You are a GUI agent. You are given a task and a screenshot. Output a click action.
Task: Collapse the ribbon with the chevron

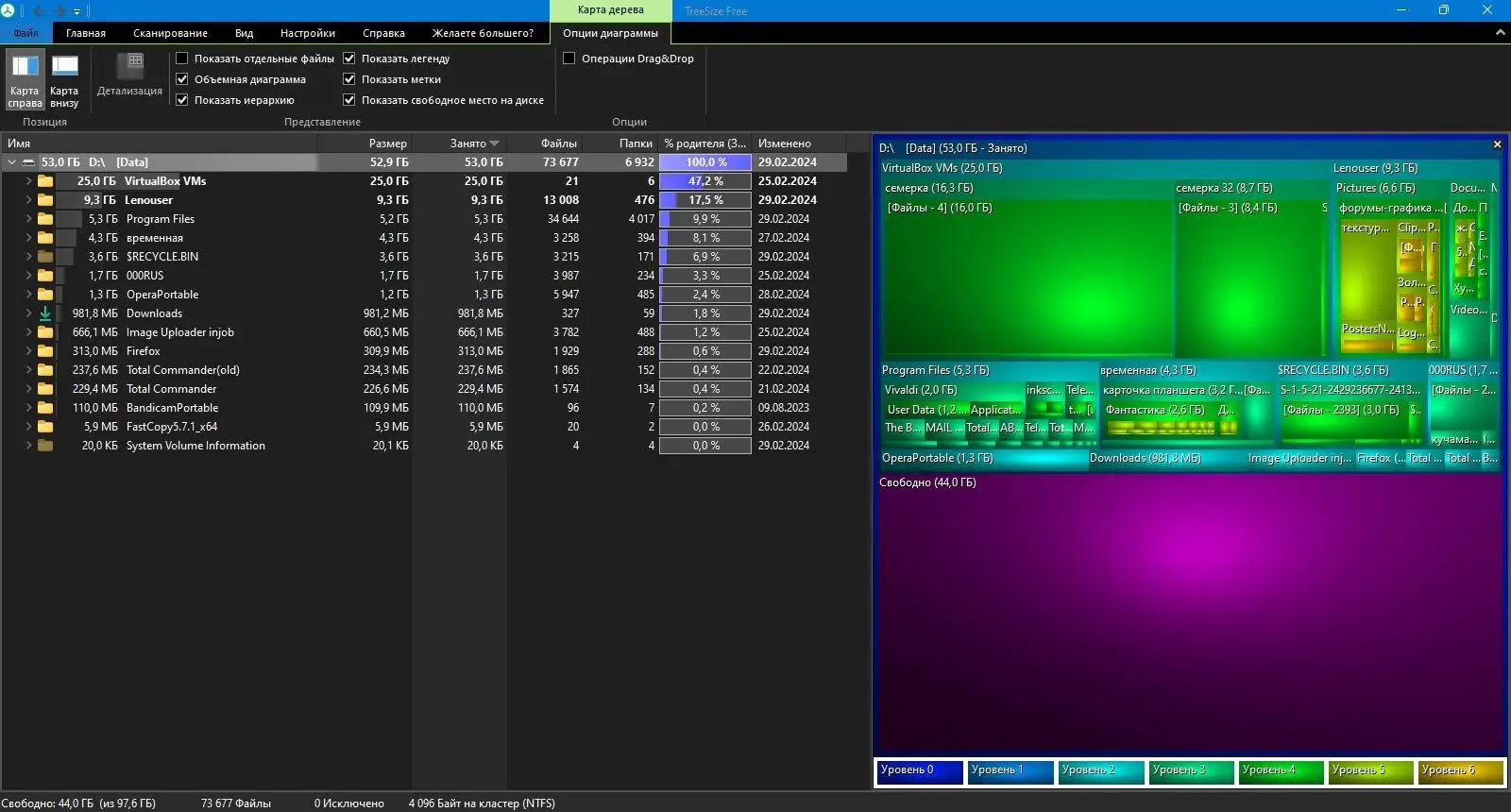[1501, 33]
